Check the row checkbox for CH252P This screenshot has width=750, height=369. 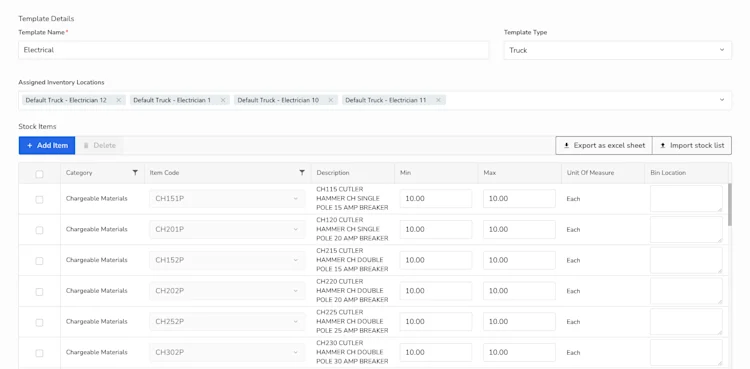pos(39,323)
